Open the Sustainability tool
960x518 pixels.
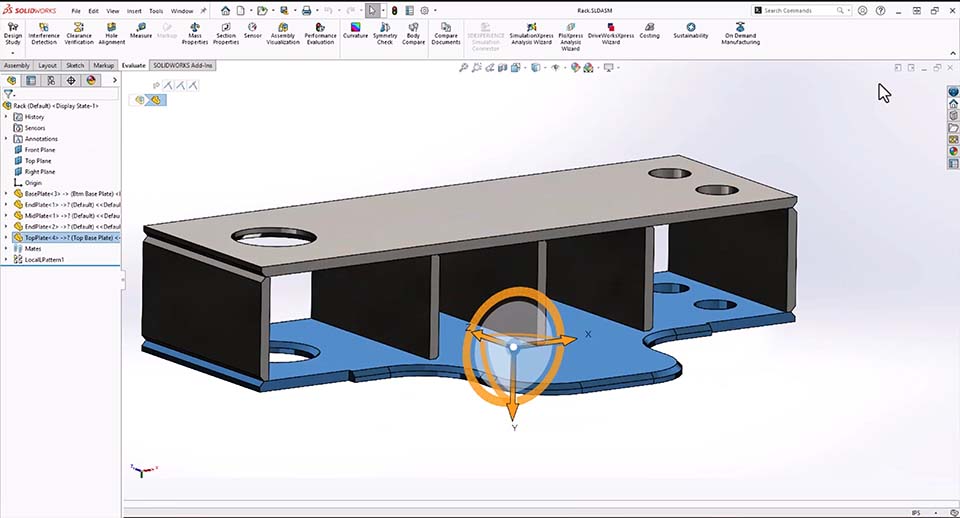691,31
